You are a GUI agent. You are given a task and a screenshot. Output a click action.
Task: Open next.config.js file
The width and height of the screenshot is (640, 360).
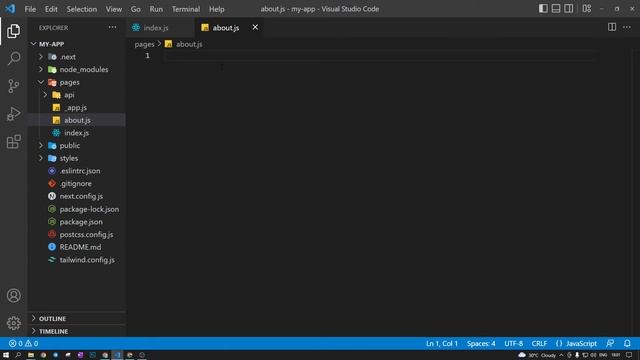(x=77, y=196)
